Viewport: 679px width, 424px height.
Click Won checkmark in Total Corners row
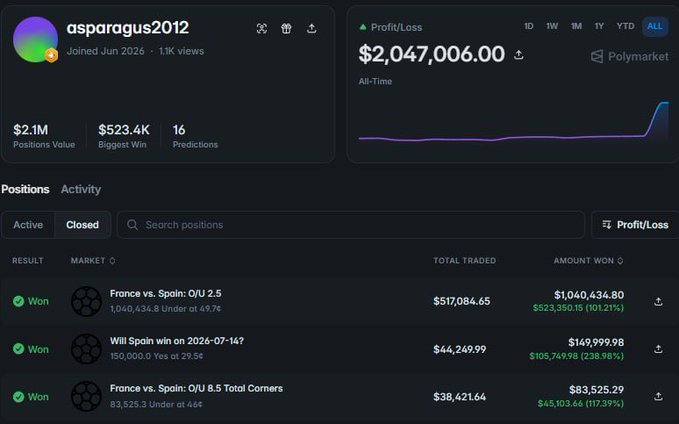tap(18, 397)
